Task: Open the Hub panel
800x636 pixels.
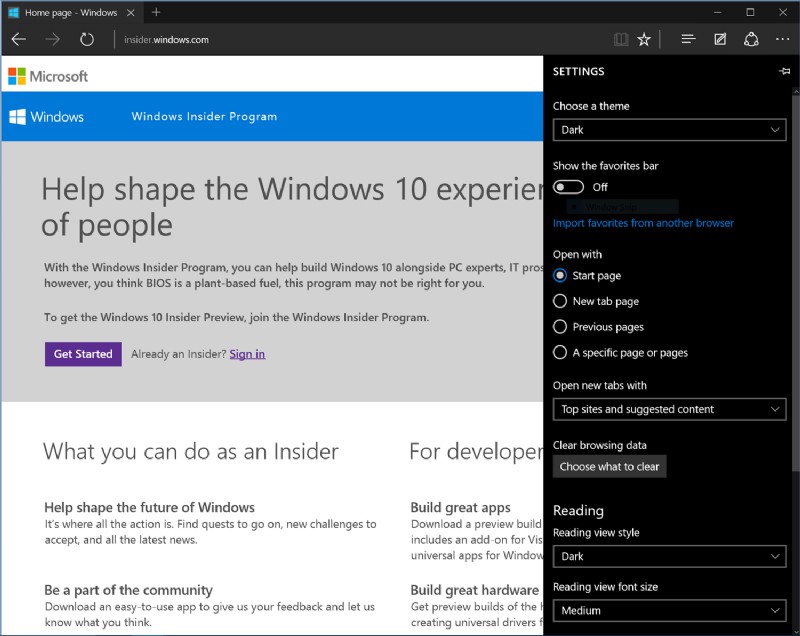Action: [687, 39]
